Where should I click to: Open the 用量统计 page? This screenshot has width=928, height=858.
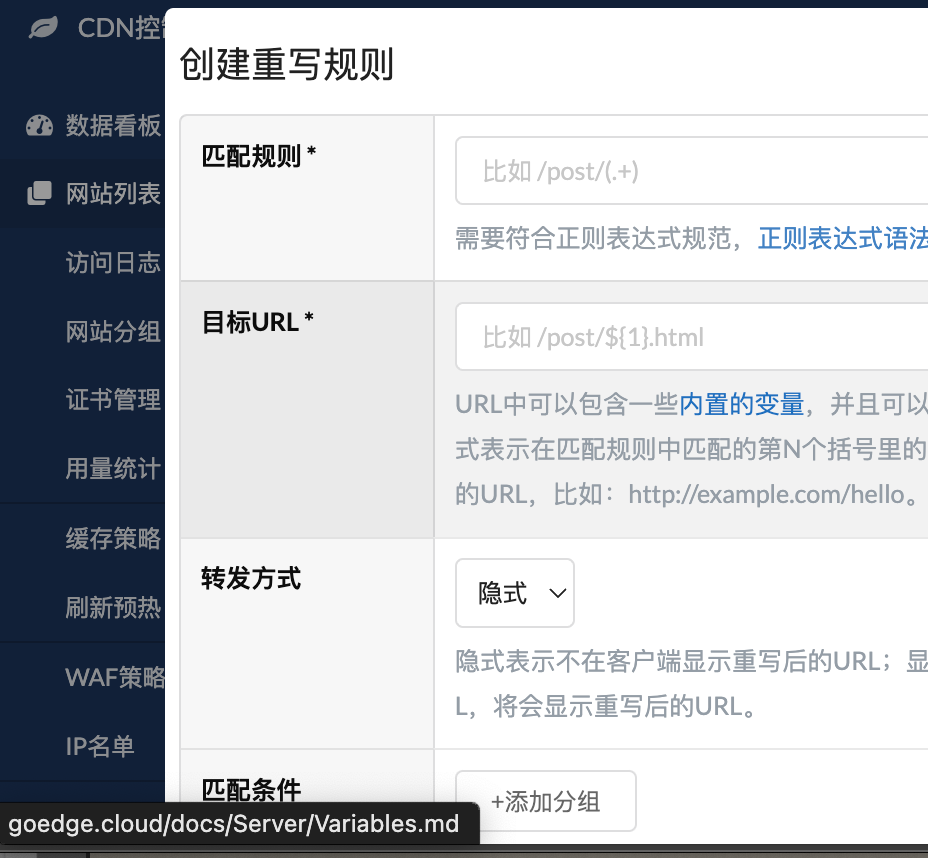(113, 469)
